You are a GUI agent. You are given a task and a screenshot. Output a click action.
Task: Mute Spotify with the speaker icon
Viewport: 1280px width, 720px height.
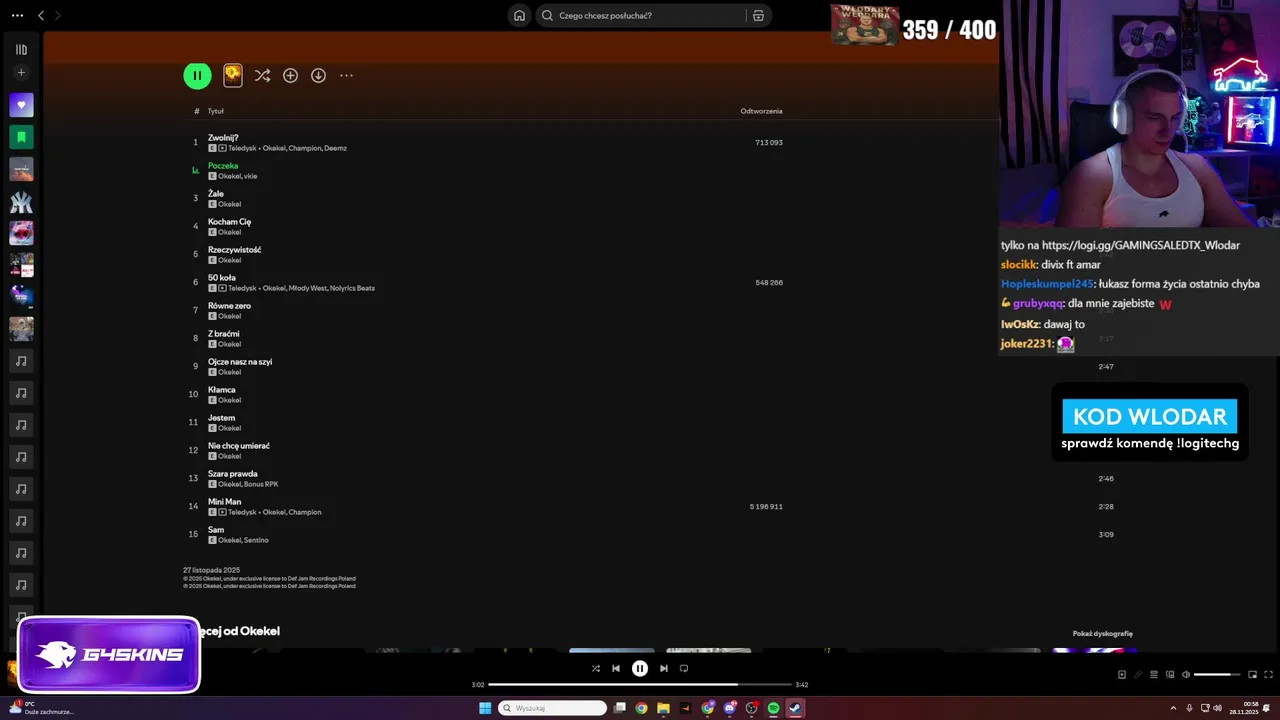[x=1186, y=674]
